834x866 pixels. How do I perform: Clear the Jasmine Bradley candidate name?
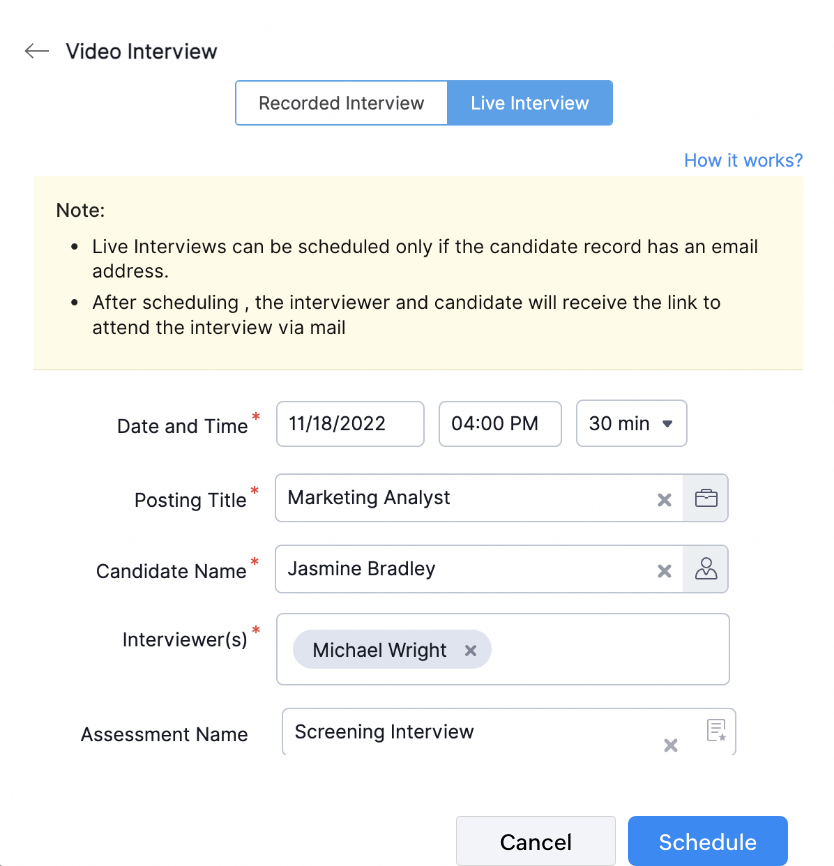click(x=664, y=571)
